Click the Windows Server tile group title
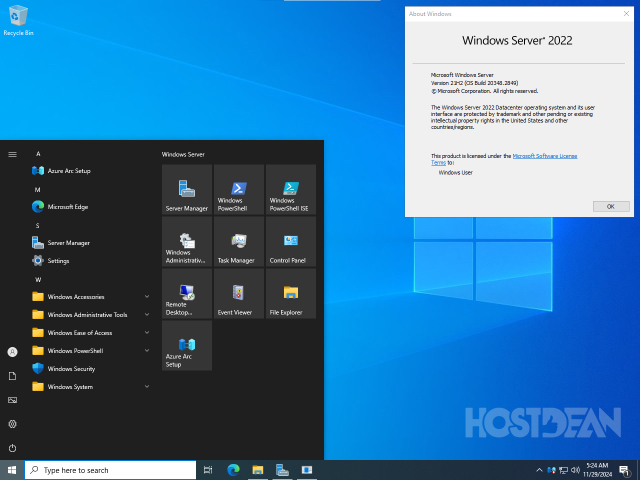640x480 pixels. (x=183, y=154)
